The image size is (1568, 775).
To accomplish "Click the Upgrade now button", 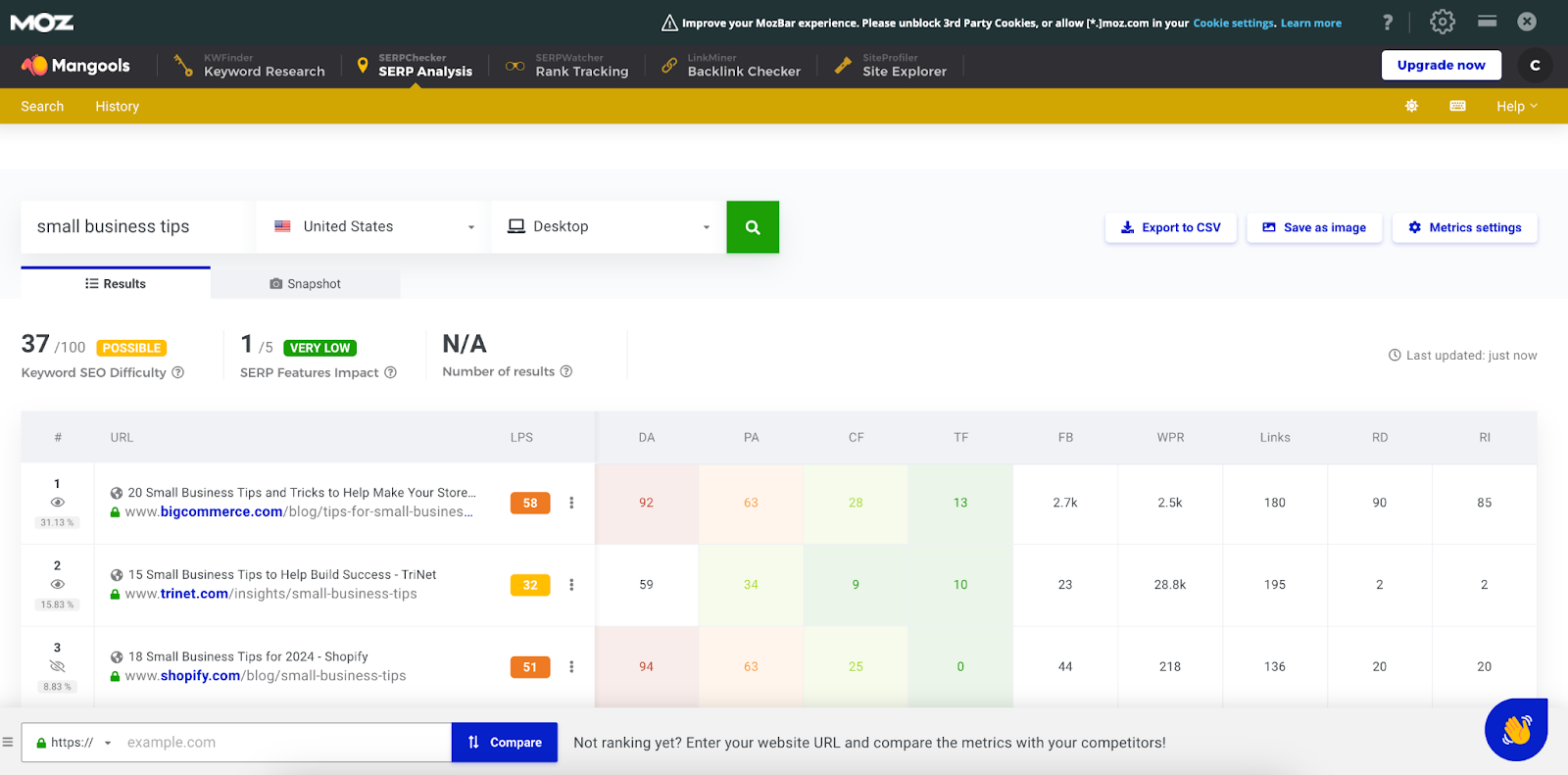I will click(1442, 65).
